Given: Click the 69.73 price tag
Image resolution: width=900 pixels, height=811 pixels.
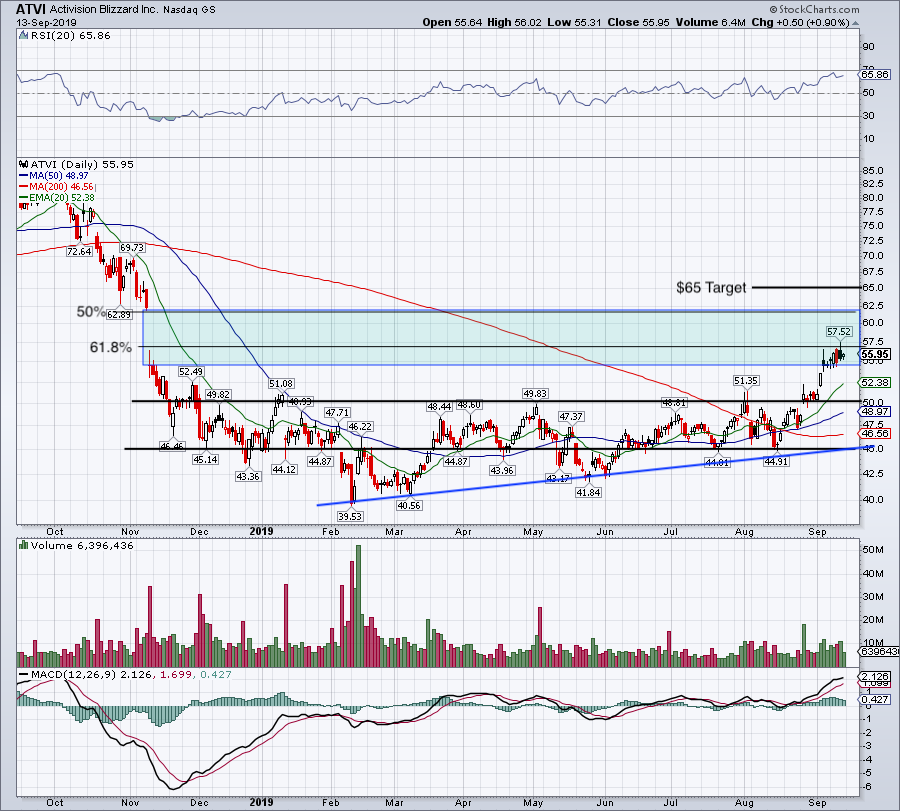Looking at the screenshot, I should [x=132, y=247].
